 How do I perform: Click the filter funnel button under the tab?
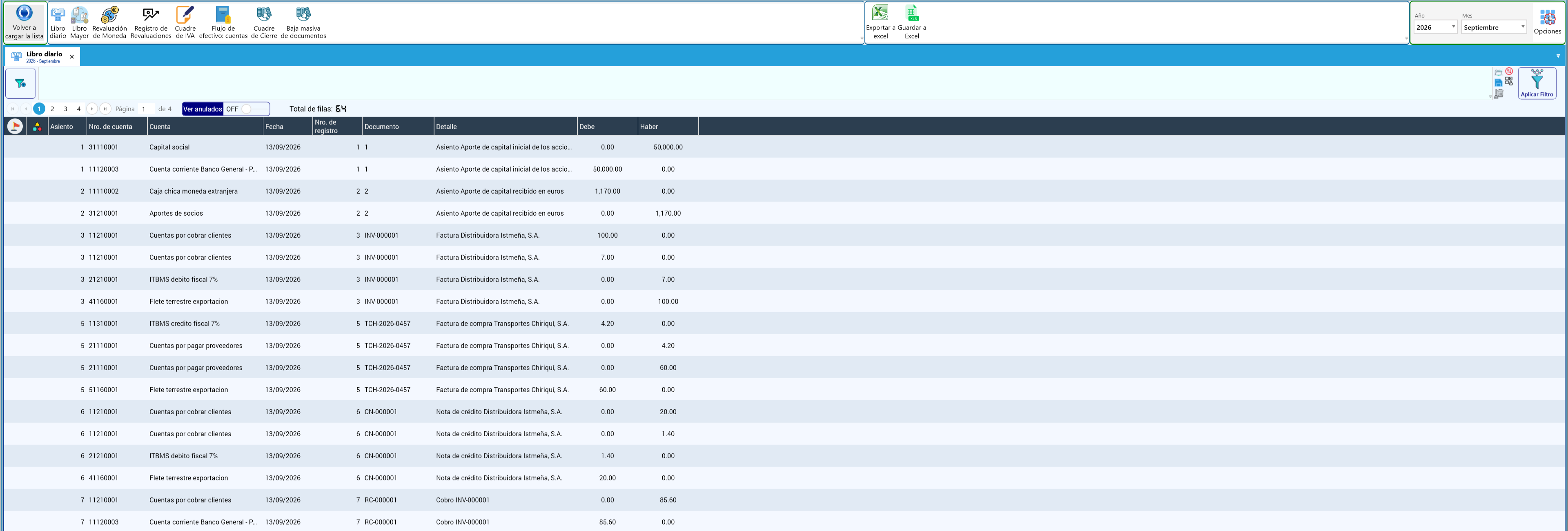point(21,83)
